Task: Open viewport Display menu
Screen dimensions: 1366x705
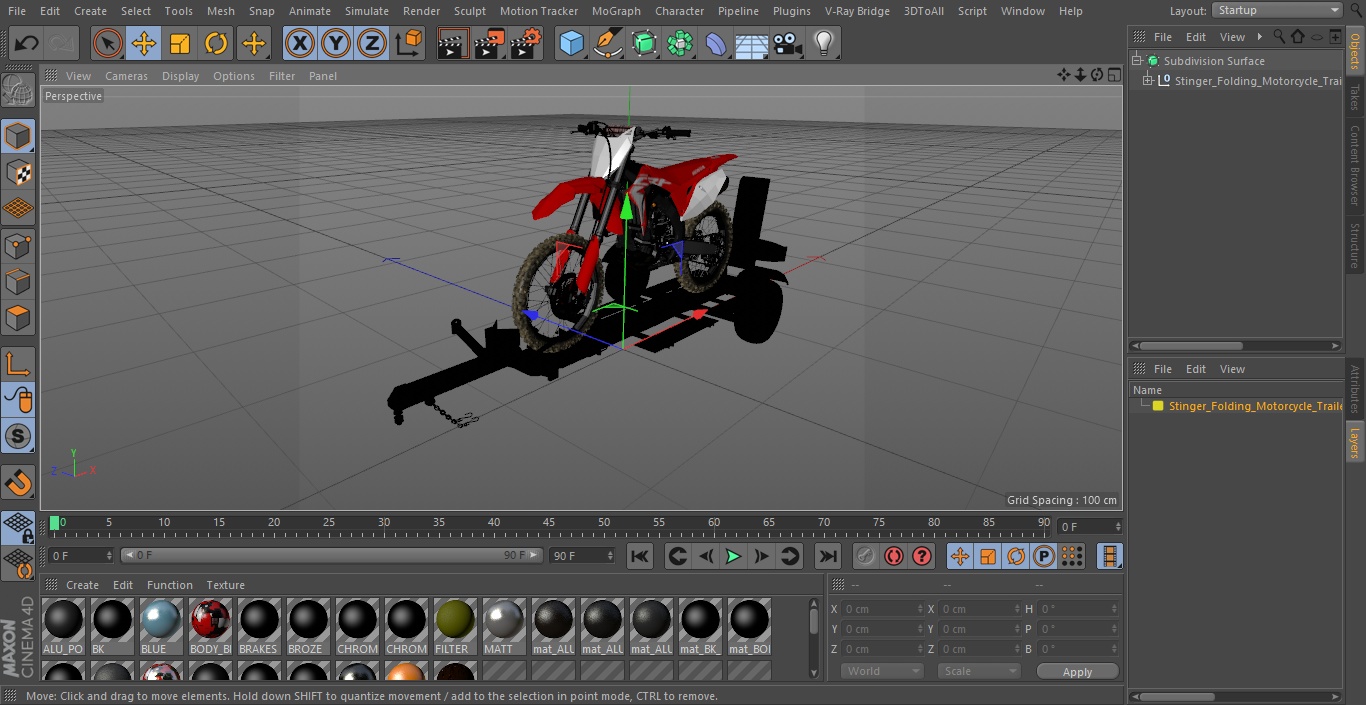Action: pos(180,76)
